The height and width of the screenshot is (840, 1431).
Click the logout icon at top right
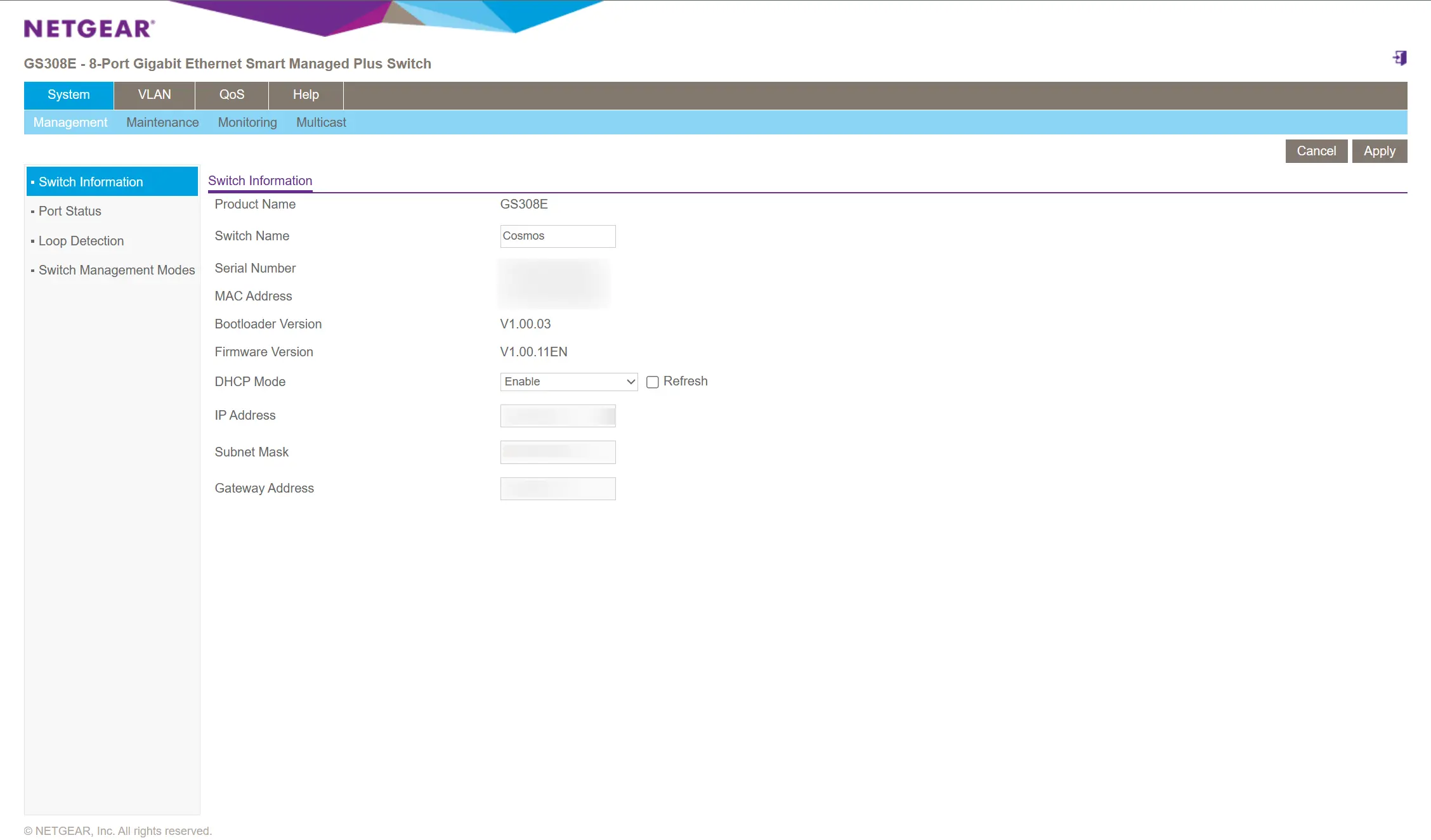click(x=1400, y=58)
